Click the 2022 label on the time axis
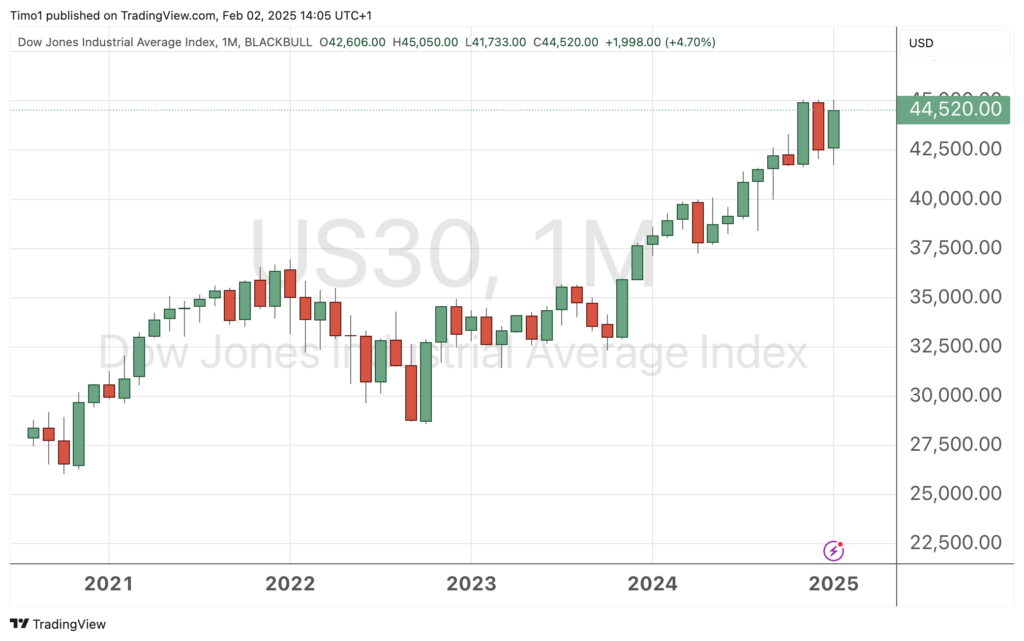 click(x=290, y=584)
